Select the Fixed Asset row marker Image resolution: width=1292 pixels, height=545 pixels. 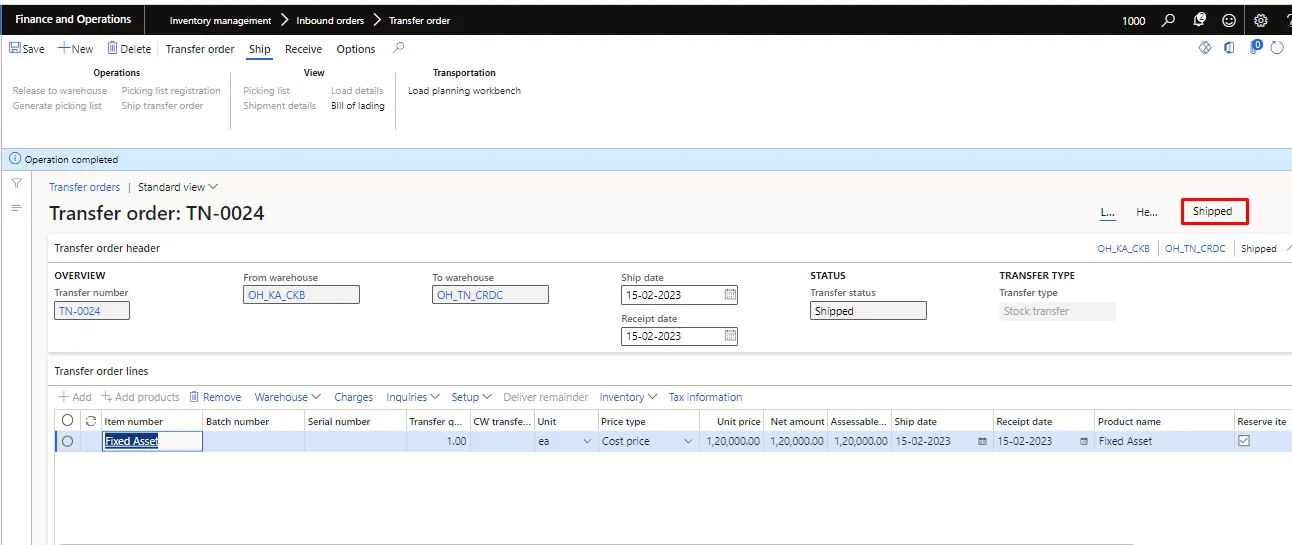[x=67, y=441]
